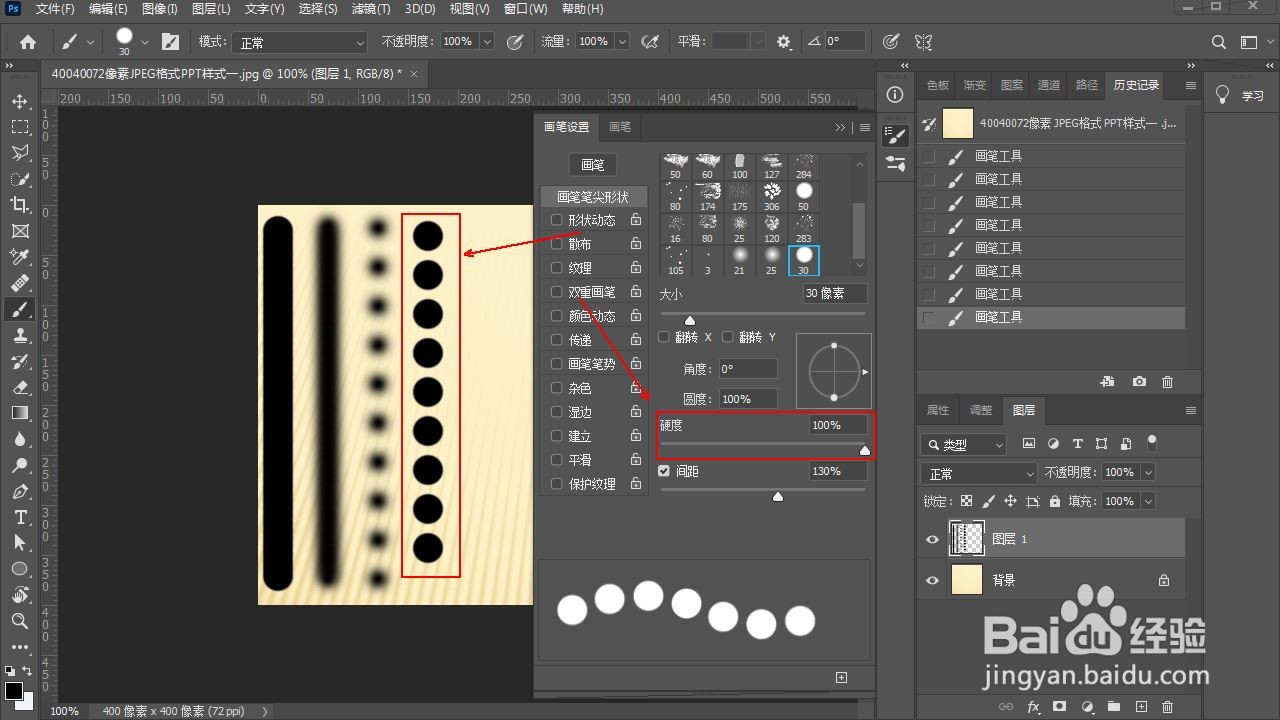Enable 形状动态 checkbox

(557, 220)
